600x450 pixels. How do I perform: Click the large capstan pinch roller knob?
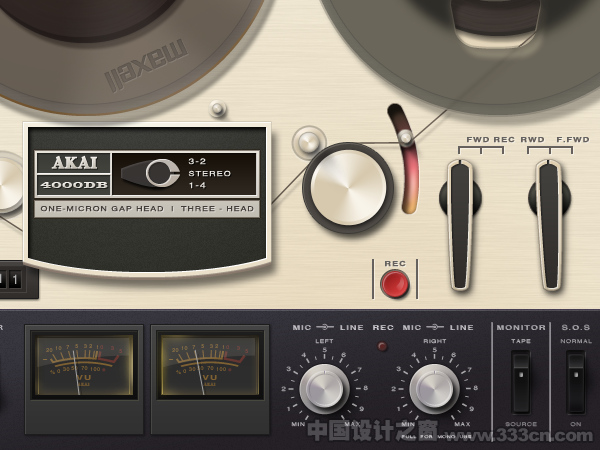(x=348, y=188)
